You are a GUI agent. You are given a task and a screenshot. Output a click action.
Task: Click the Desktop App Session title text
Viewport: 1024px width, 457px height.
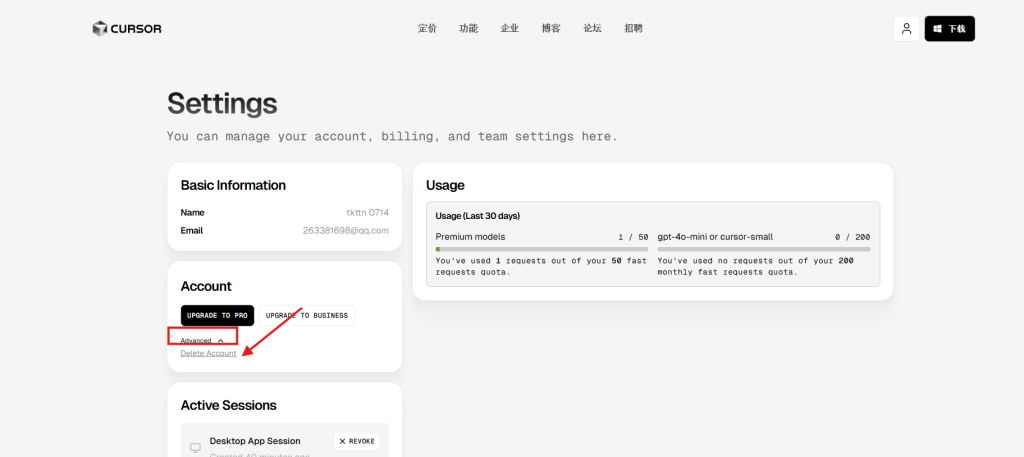click(x=255, y=441)
